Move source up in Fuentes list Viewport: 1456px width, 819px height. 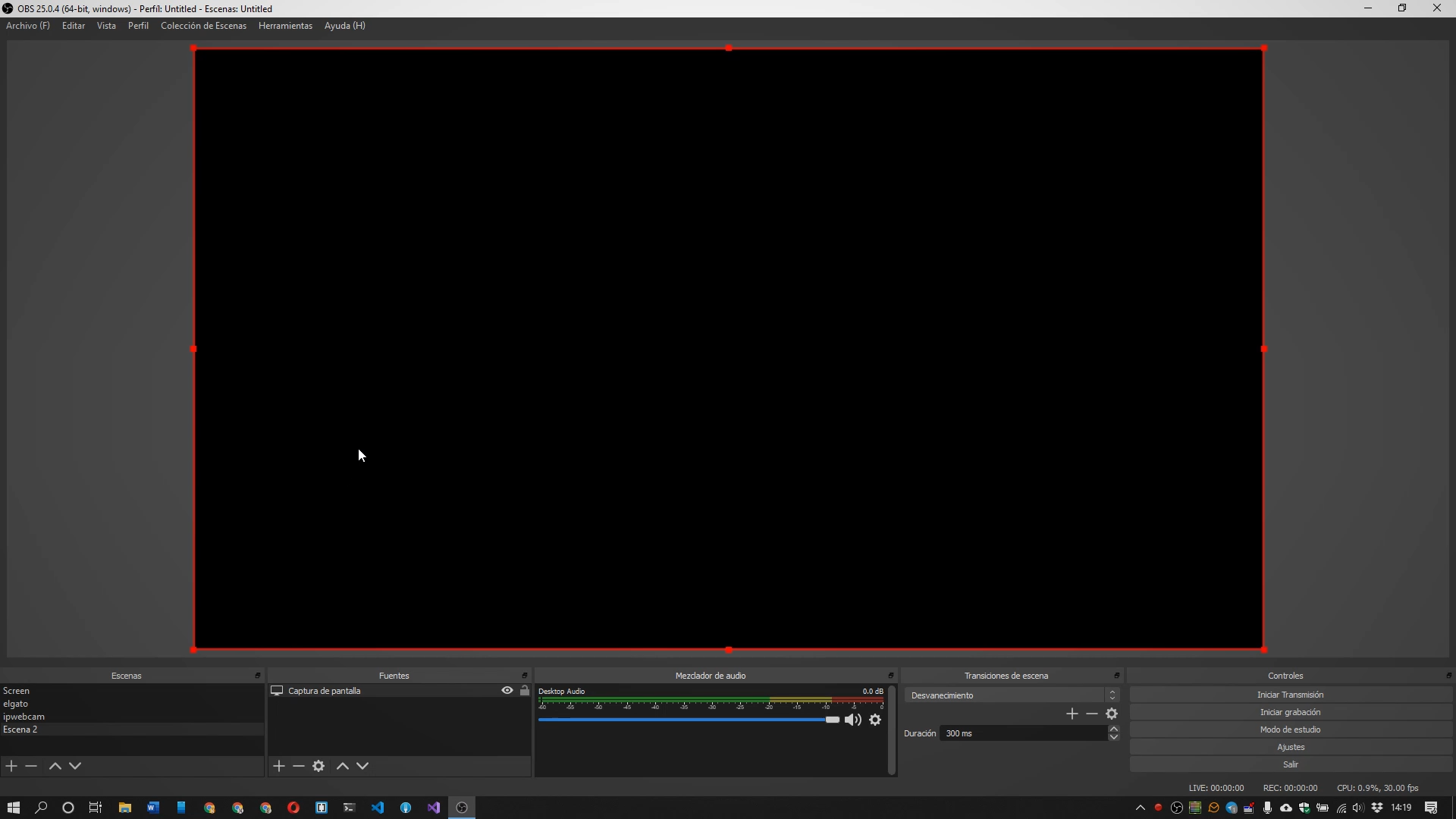(x=343, y=766)
